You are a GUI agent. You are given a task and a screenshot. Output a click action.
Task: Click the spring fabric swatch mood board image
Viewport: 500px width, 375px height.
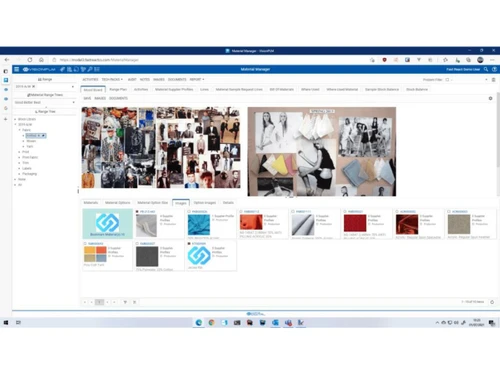(x=322, y=151)
